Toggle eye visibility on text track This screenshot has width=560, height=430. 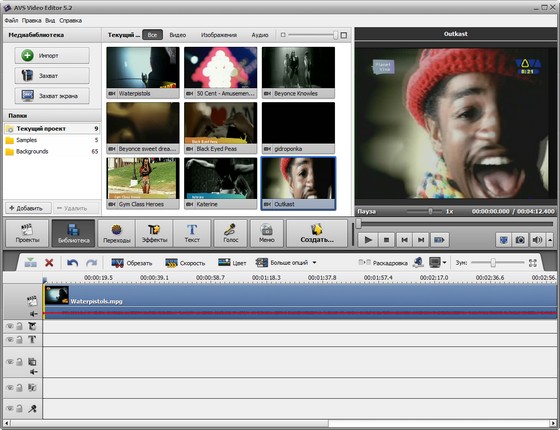click(x=10, y=339)
